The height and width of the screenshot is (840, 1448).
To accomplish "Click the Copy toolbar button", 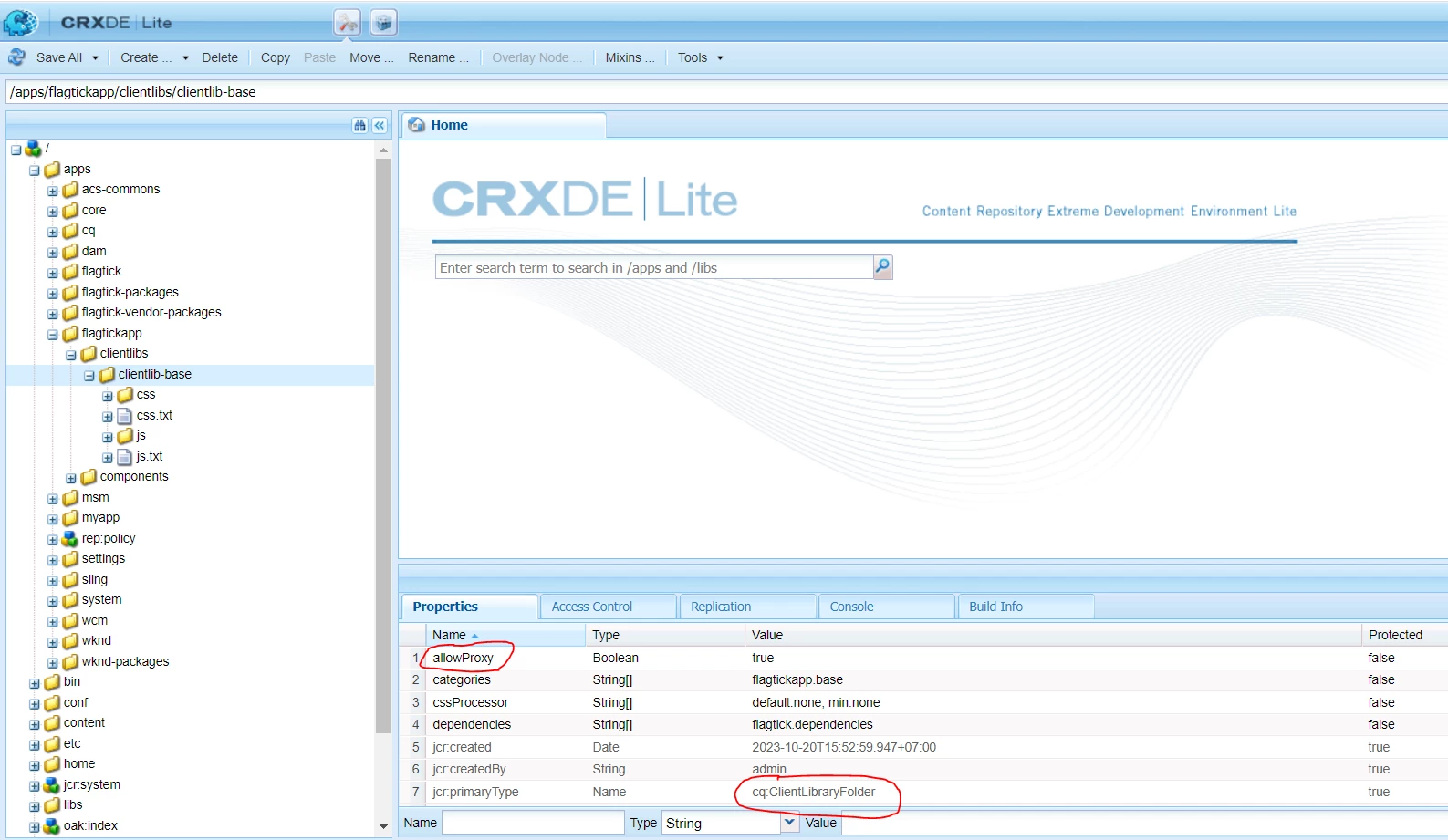I will 276,57.
